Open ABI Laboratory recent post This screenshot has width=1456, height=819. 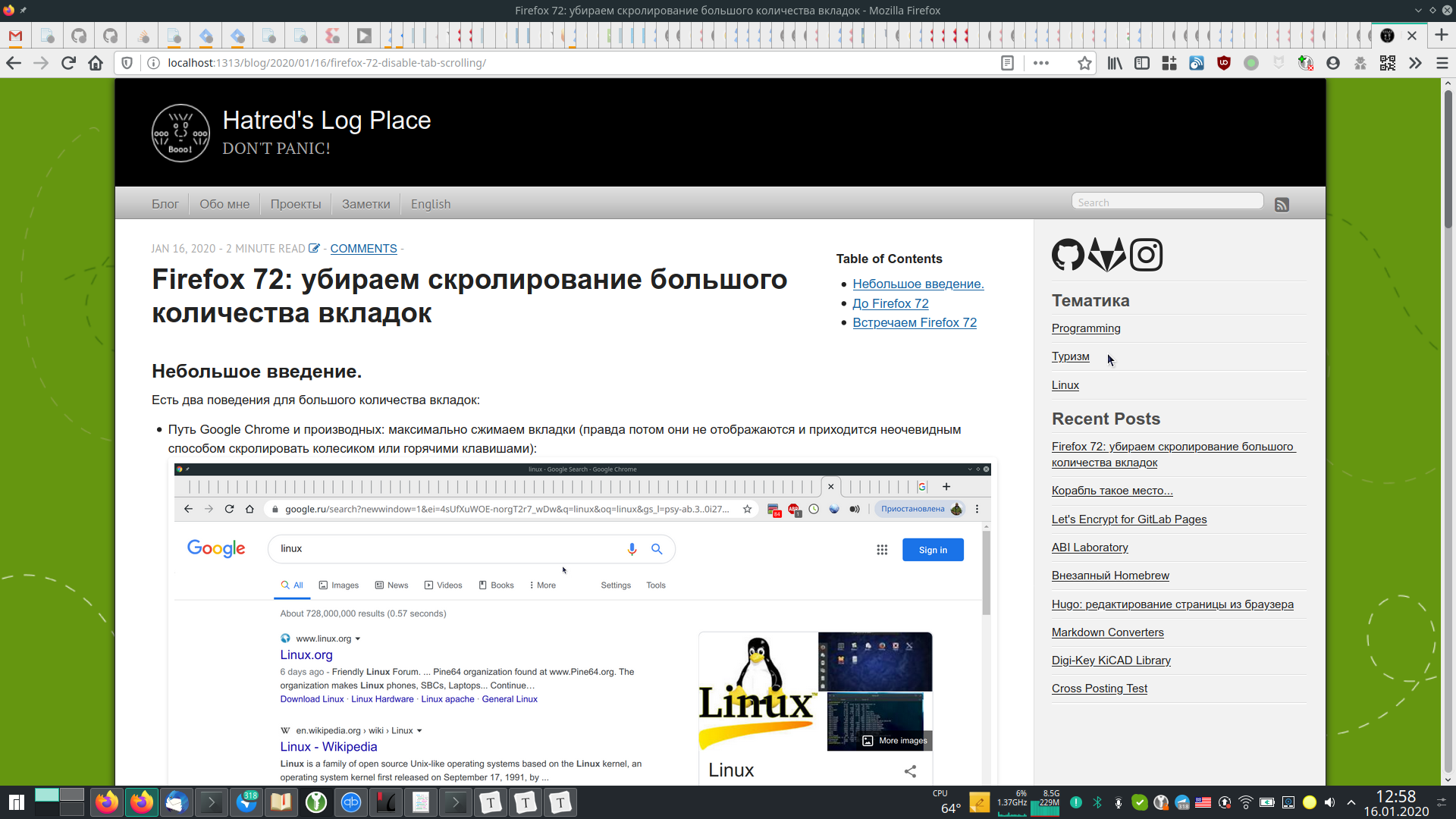coord(1090,548)
